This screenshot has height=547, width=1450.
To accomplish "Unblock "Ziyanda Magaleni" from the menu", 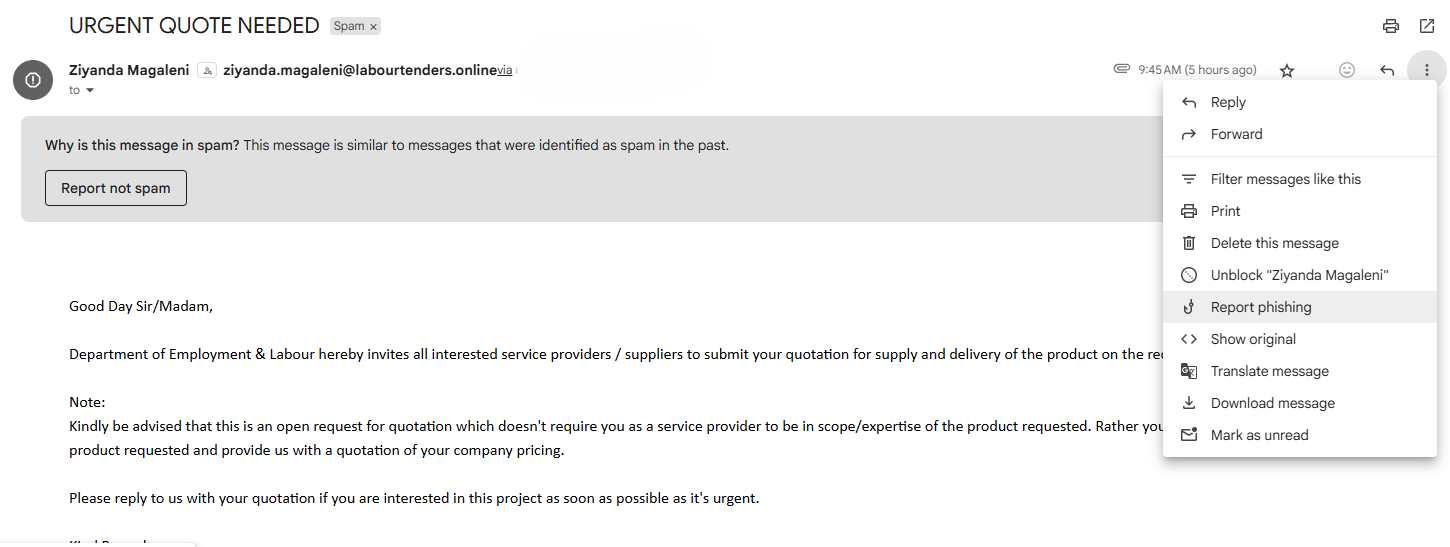I will (1300, 275).
